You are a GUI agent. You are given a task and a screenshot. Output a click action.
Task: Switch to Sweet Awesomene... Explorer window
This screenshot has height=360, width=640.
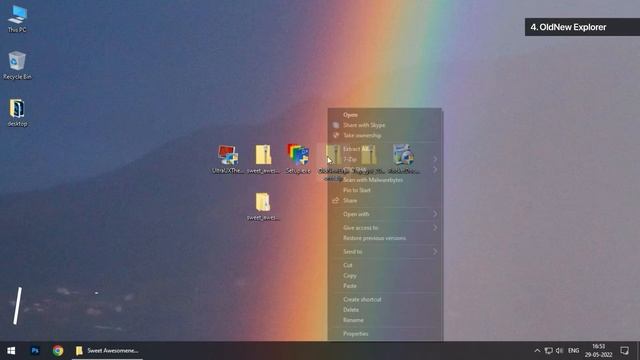107,351
